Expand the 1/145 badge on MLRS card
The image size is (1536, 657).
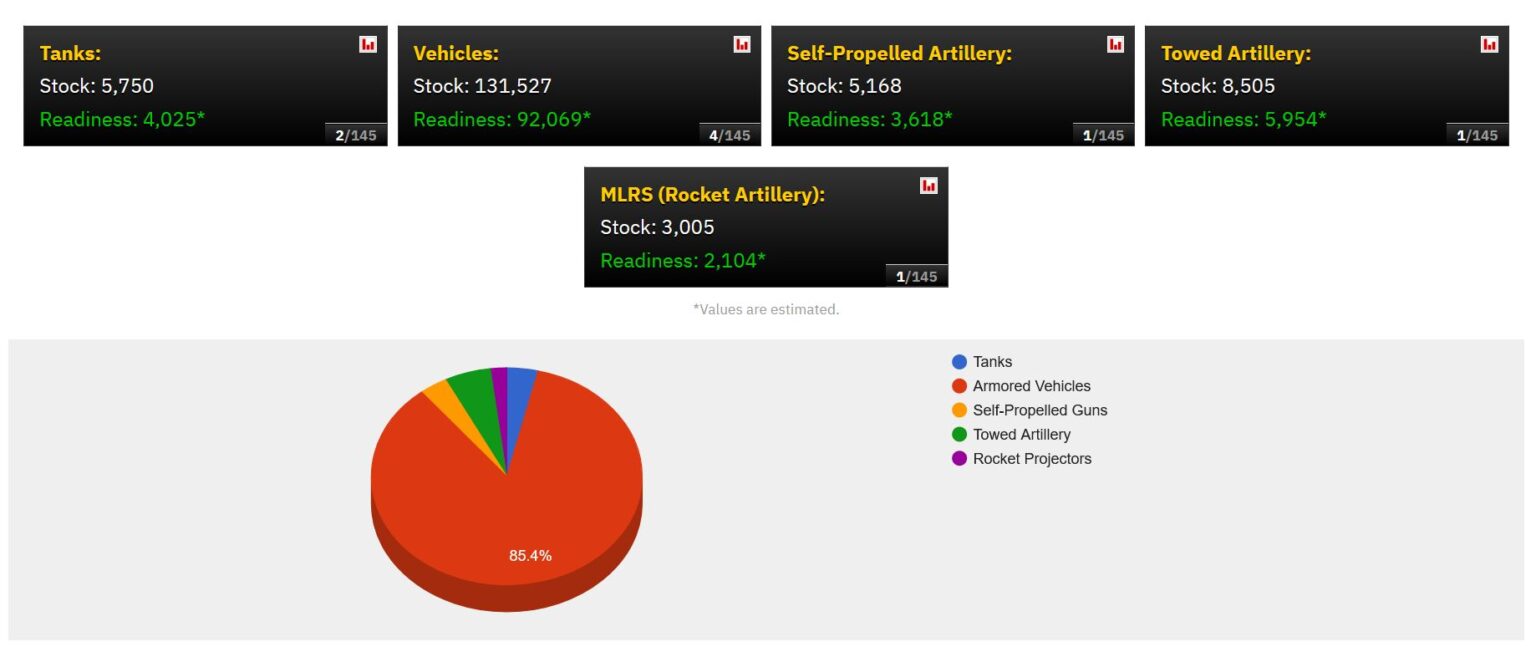(917, 275)
